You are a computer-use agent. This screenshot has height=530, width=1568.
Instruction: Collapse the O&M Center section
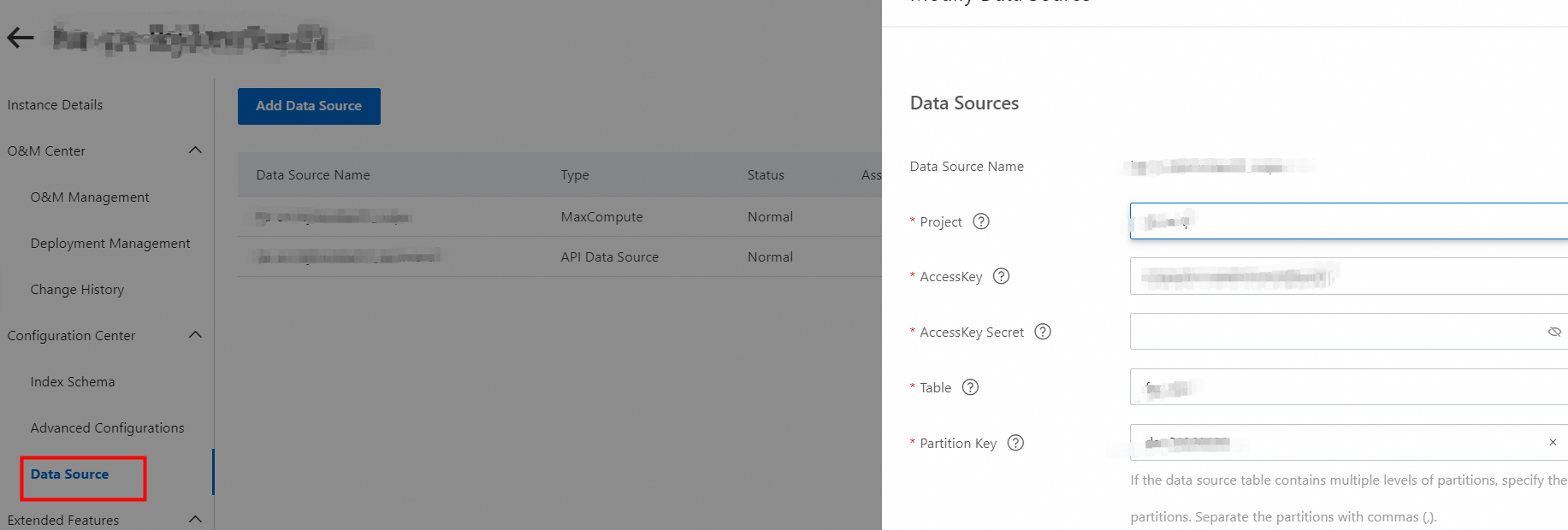(x=195, y=150)
